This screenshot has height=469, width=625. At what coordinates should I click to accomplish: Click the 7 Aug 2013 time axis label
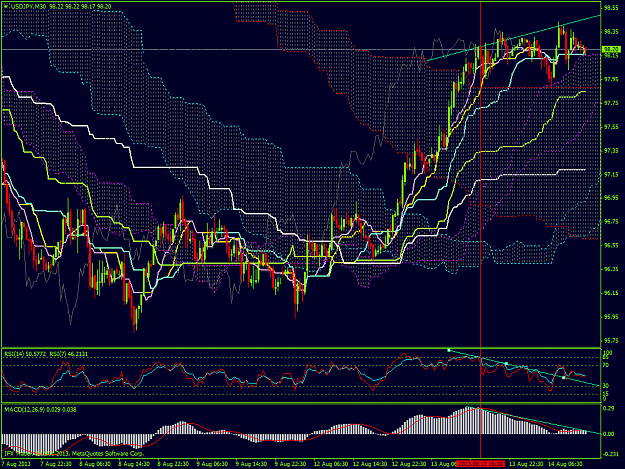point(16,464)
